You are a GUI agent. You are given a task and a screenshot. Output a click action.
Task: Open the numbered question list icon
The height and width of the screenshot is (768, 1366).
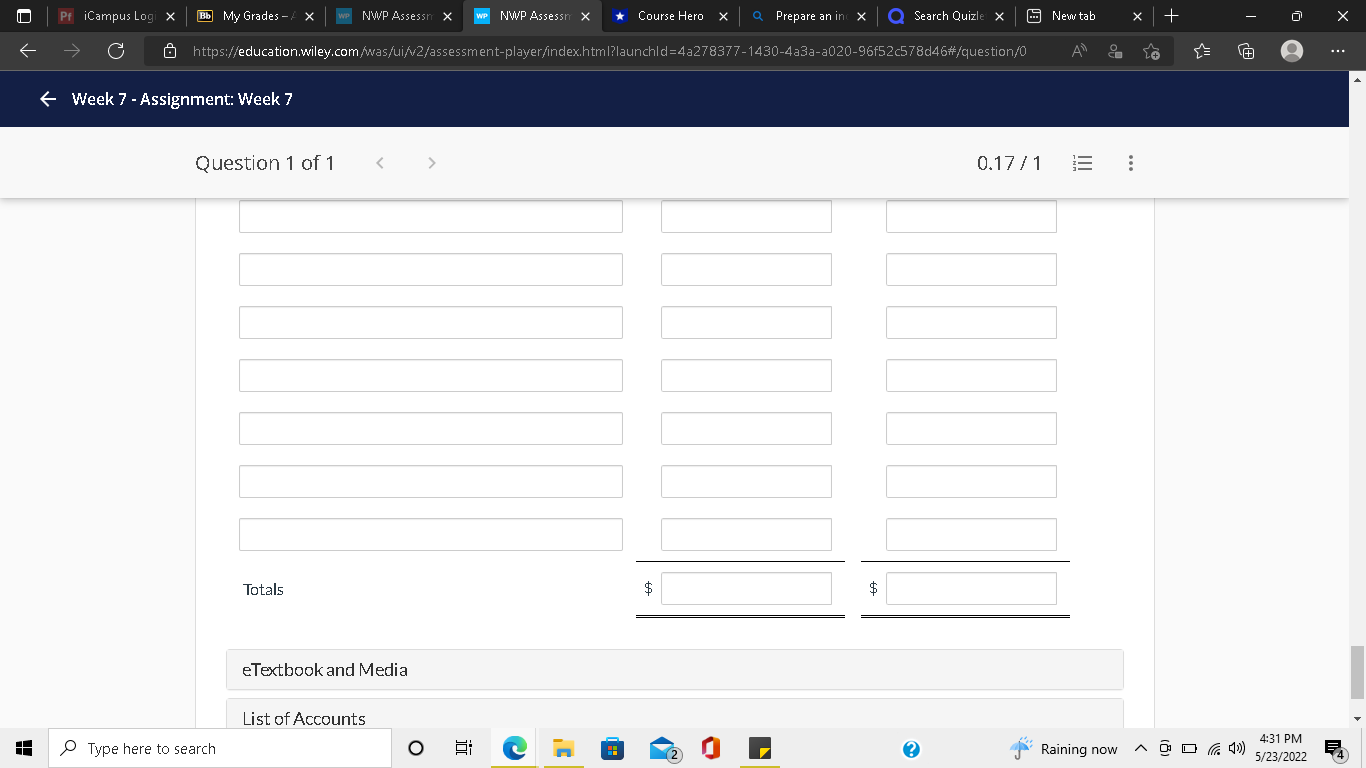(x=1082, y=162)
